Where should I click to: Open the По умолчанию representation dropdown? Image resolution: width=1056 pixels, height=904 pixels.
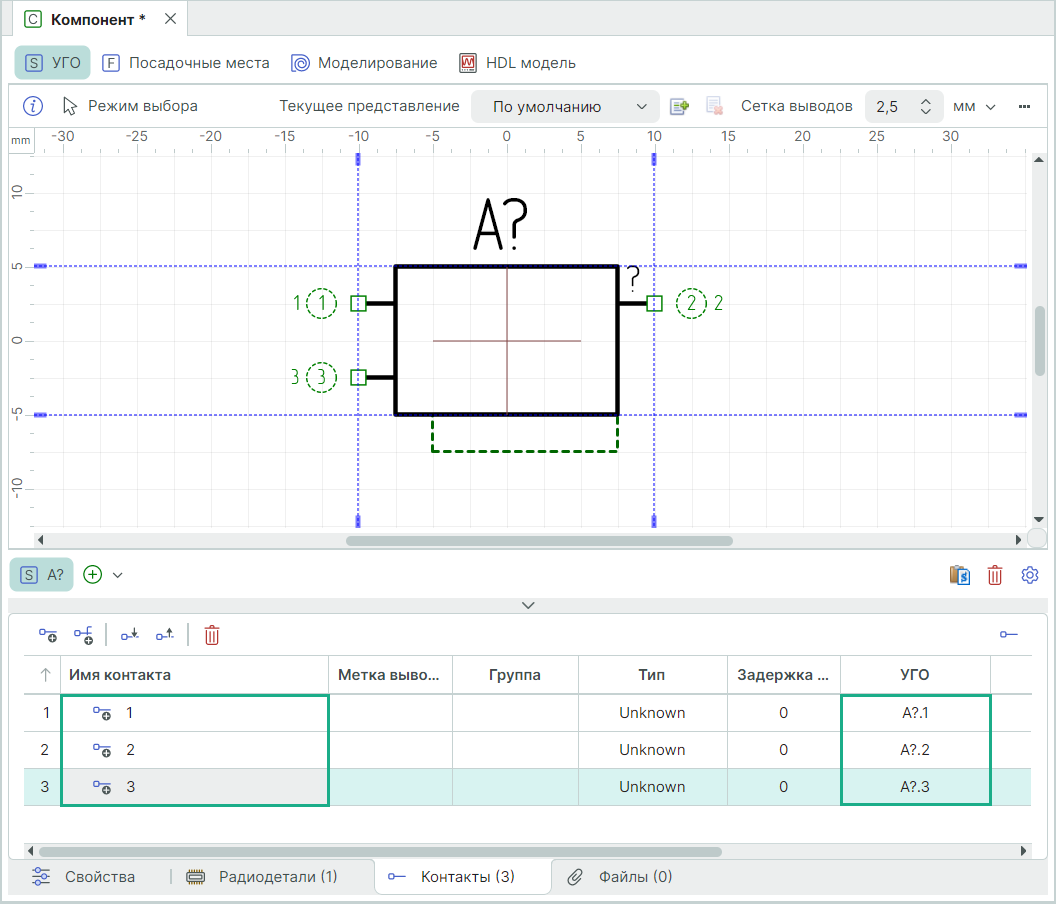coord(565,107)
